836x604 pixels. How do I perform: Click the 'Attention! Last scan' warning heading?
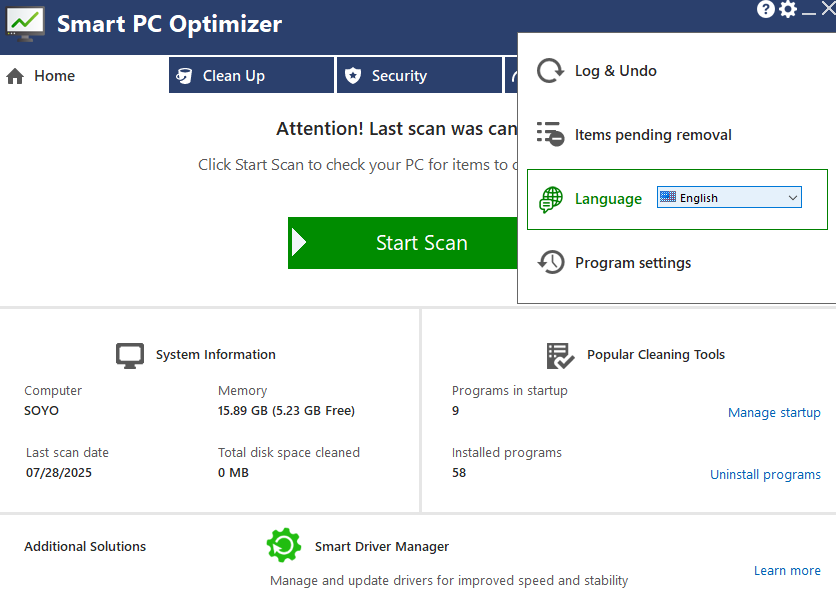pyautogui.click(x=396, y=128)
